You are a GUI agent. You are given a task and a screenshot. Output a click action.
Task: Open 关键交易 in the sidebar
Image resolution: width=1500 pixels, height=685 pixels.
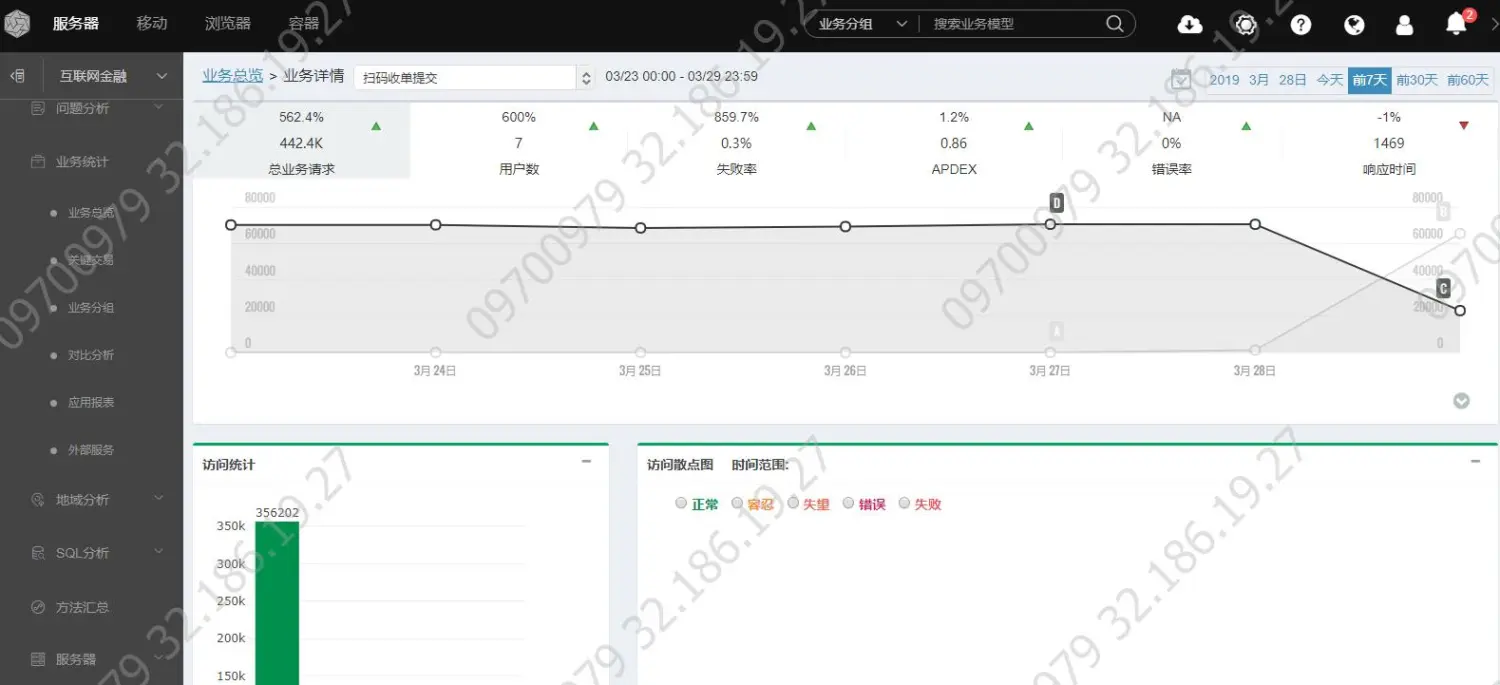coord(91,260)
